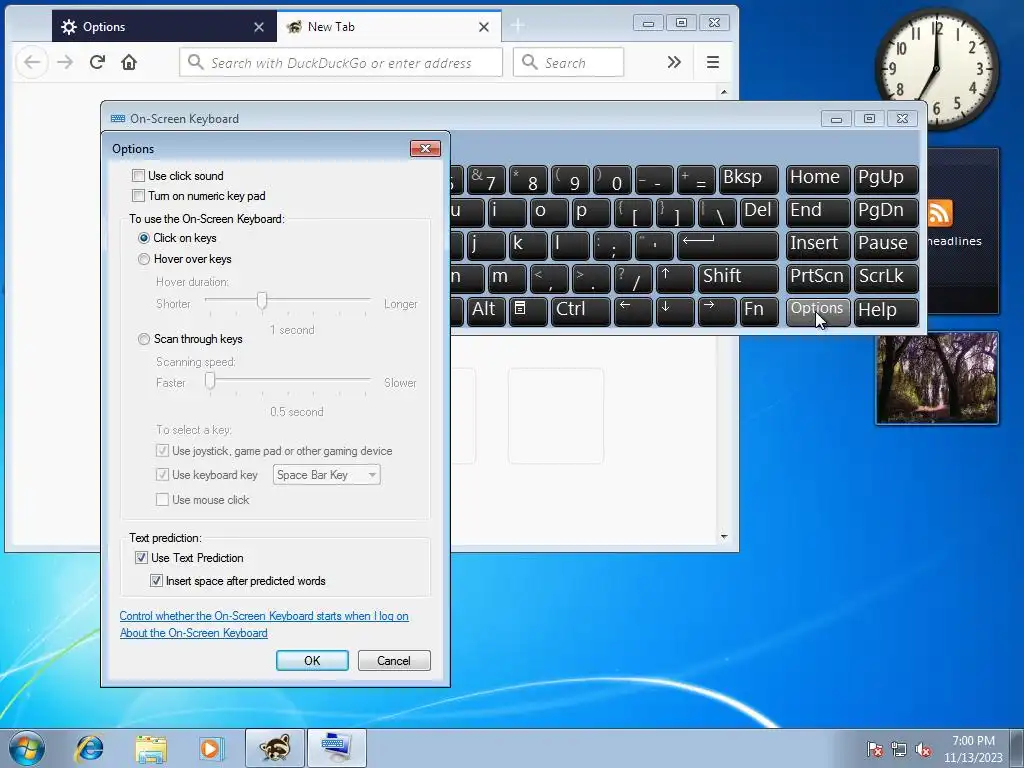Click the Fn key on keyboard
The image size is (1024, 768).
coord(759,311)
